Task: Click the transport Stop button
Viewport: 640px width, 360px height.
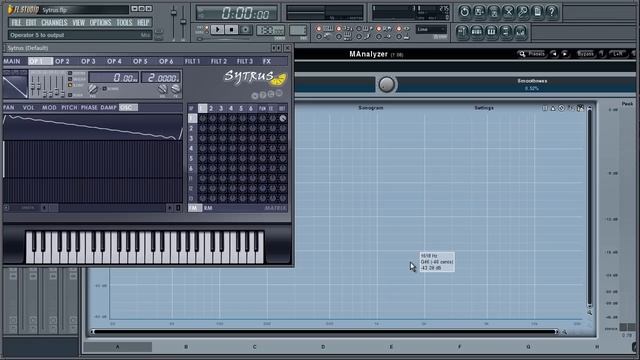Action: (x=231, y=29)
